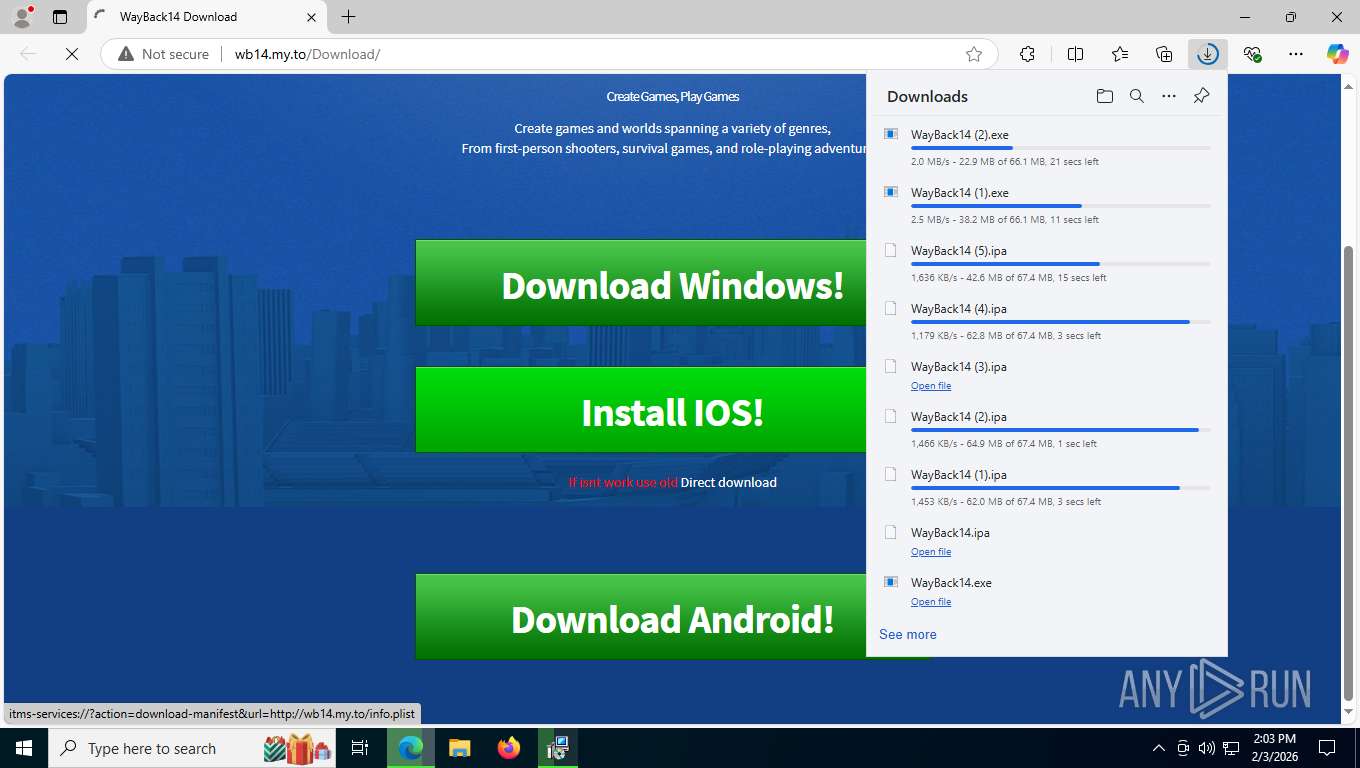Screen dimensions: 1360x768
Task: Select WayBack14 (2).exe download entry
Action: click(1046, 146)
